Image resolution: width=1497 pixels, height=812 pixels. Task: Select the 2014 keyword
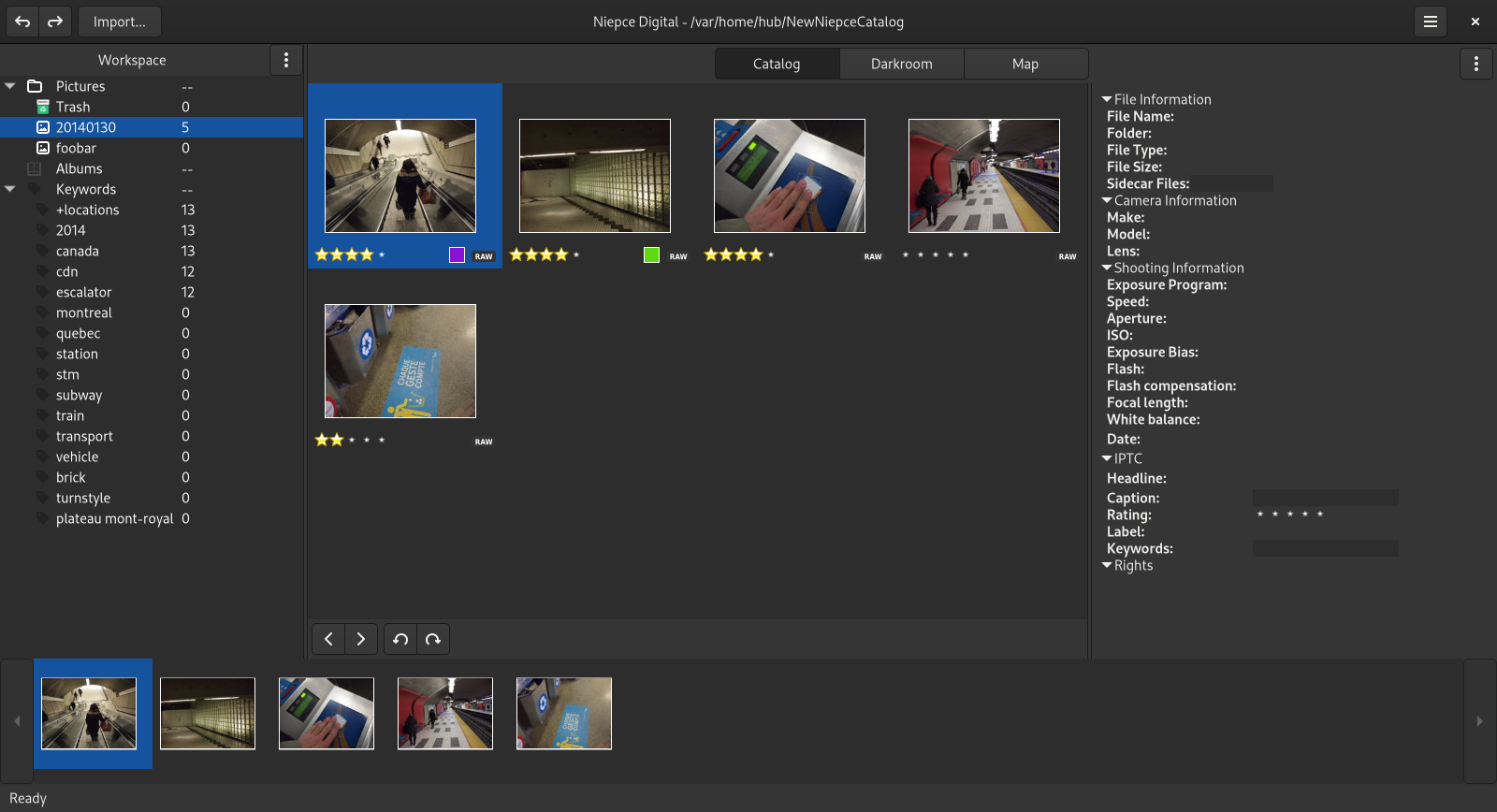click(71, 230)
